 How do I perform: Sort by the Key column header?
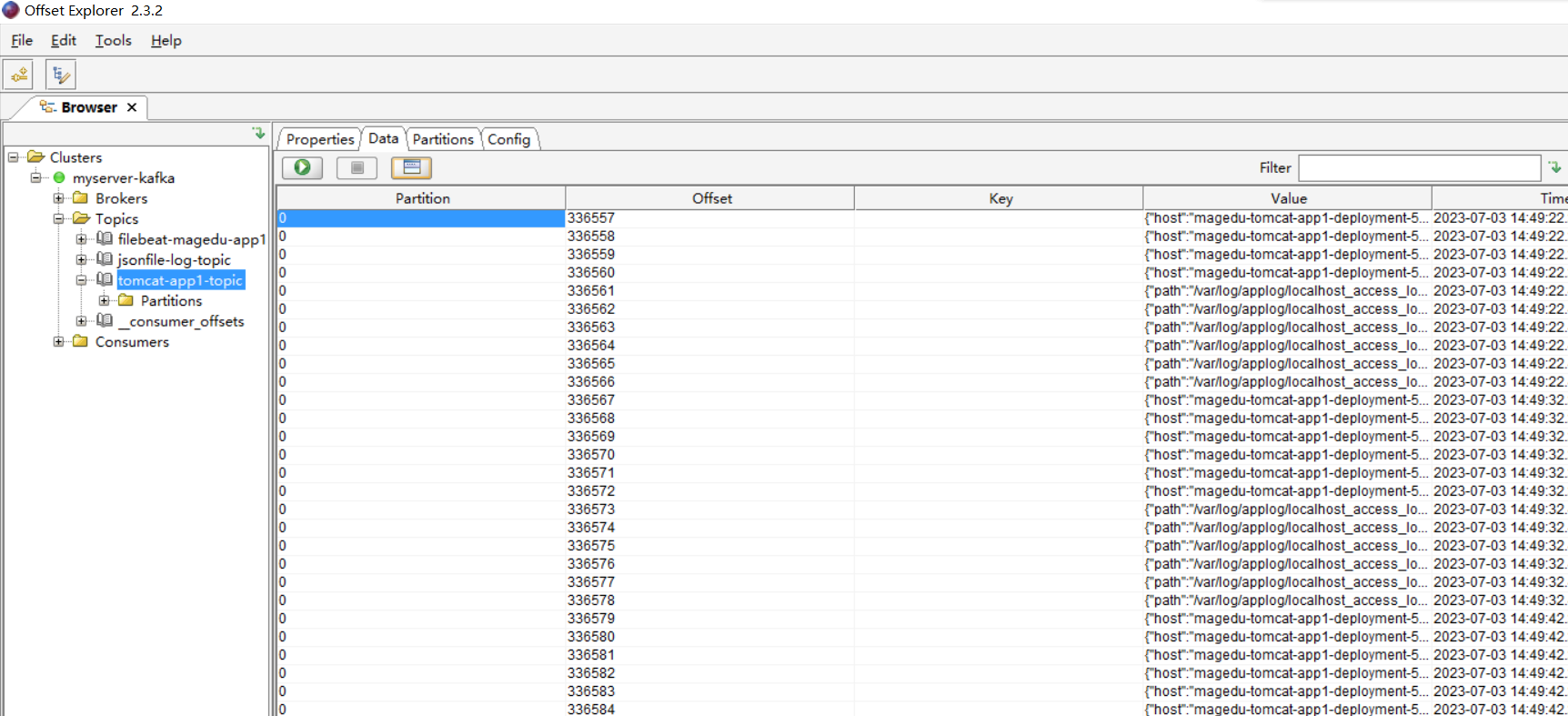click(1000, 198)
